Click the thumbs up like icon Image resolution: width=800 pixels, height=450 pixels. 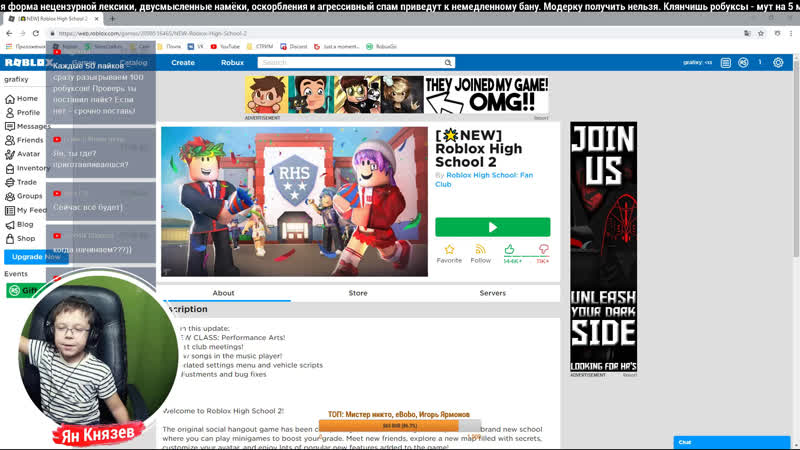(511, 249)
